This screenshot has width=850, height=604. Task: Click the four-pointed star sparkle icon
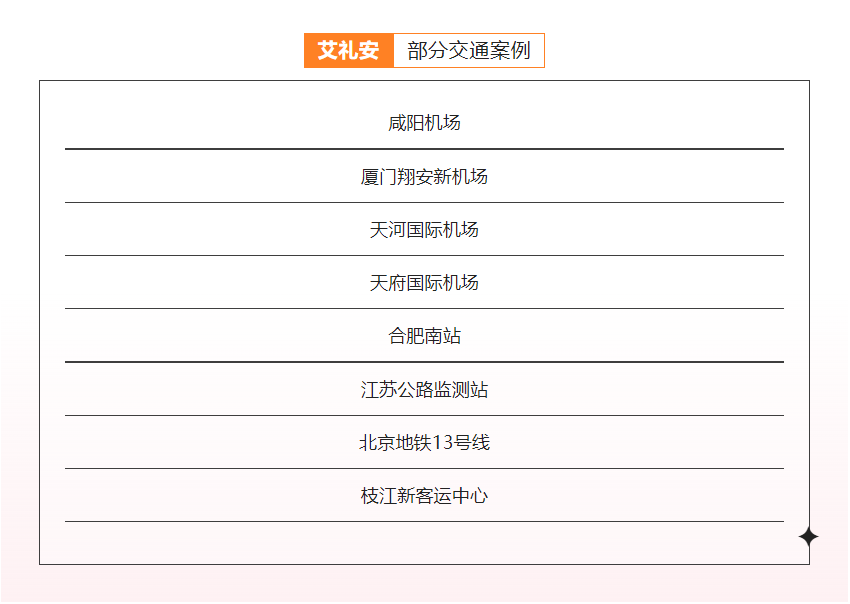tap(808, 537)
